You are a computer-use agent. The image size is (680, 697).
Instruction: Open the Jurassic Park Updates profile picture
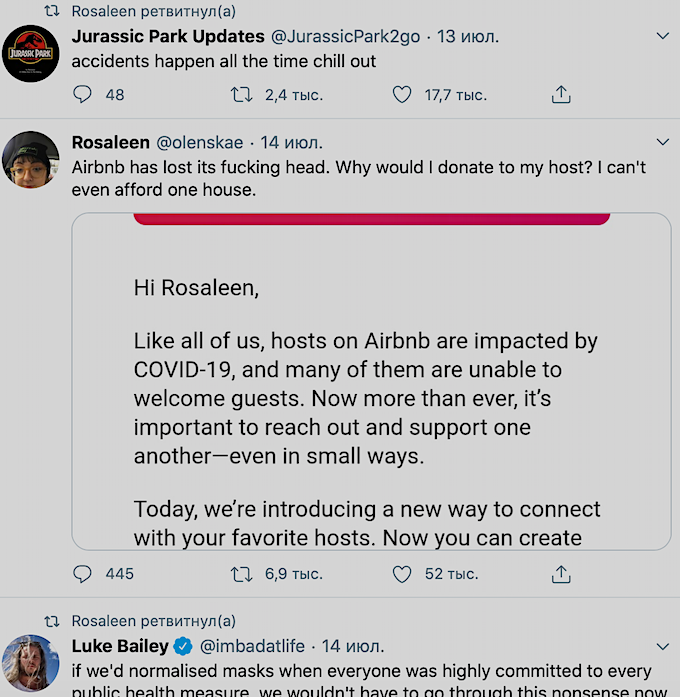32,54
